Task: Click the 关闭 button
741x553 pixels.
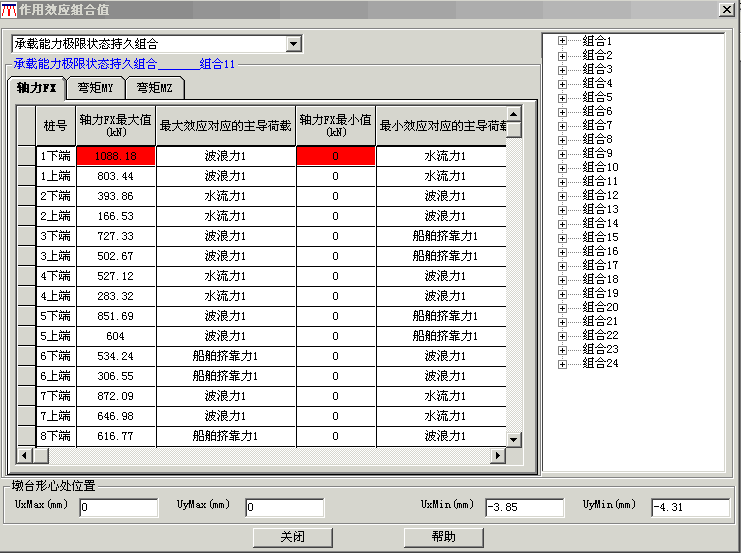Action: [x=292, y=537]
